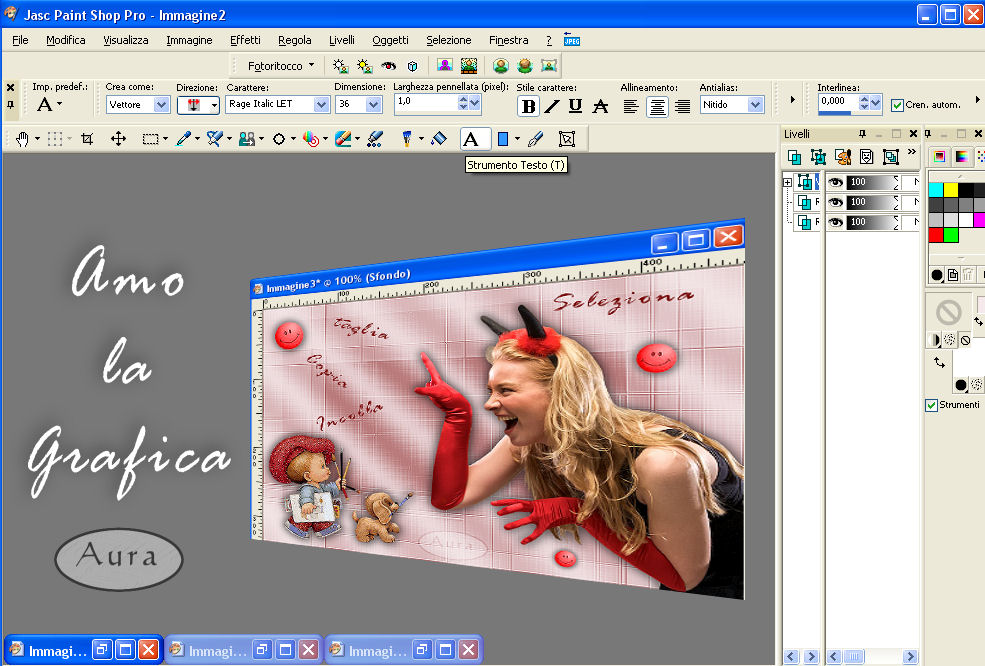Select the Object Selection tool
The width and height of the screenshot is (985, 666).
point(567,139)
